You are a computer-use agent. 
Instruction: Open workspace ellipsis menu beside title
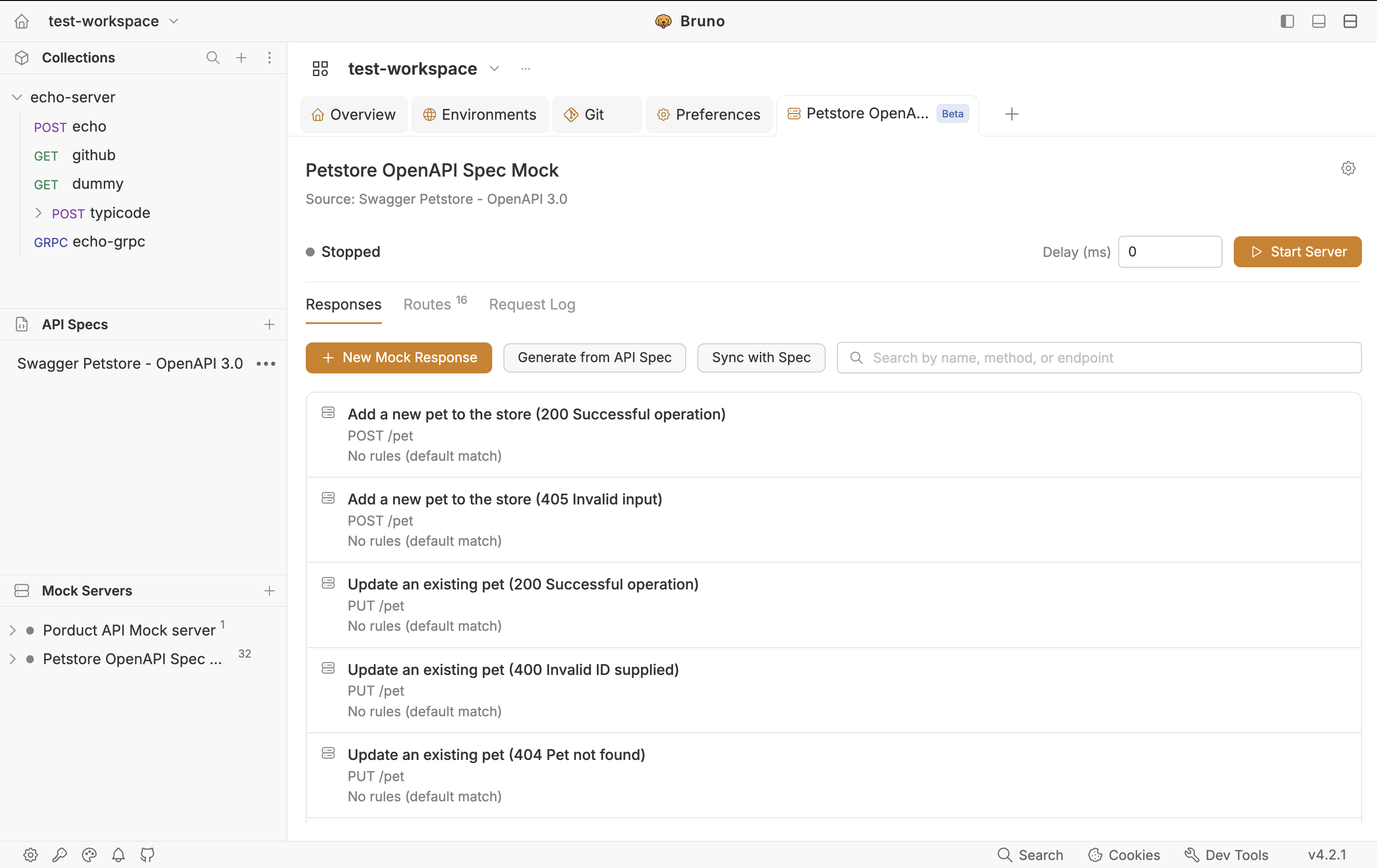coord(526,69)
